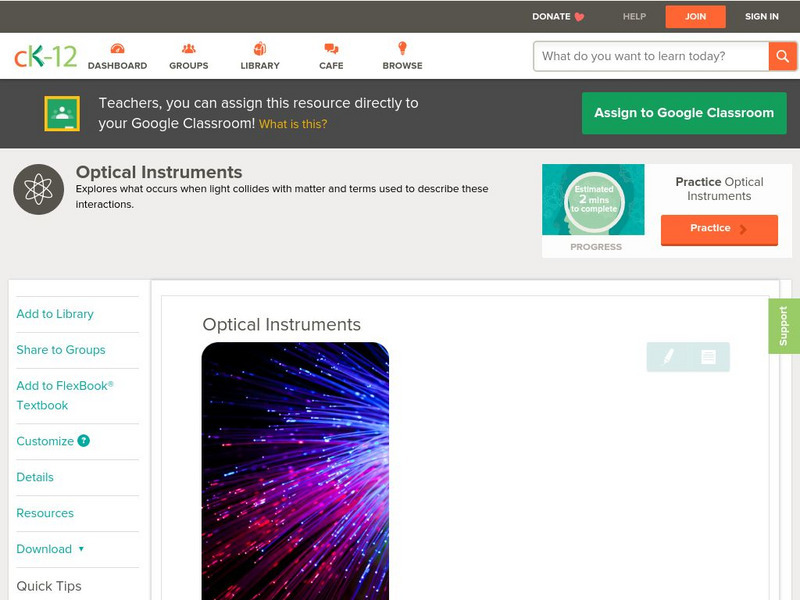800x600 pixels.
Task: Focus the 'What do you want to learn today?' search field
Action: pyautogui.click(x=651, y=56)
